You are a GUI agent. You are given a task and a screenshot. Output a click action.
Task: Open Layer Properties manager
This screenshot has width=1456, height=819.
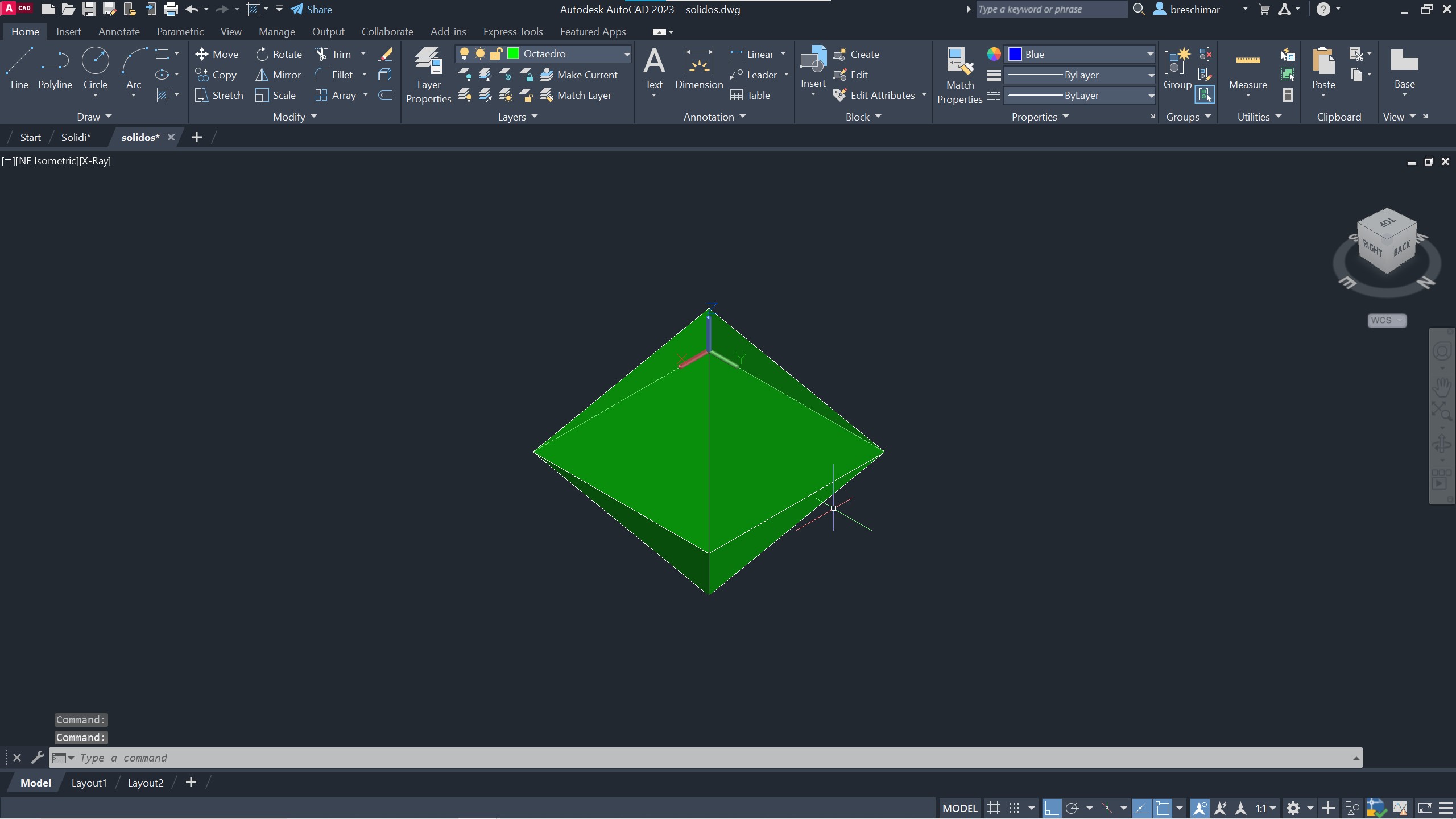(428, 75)
